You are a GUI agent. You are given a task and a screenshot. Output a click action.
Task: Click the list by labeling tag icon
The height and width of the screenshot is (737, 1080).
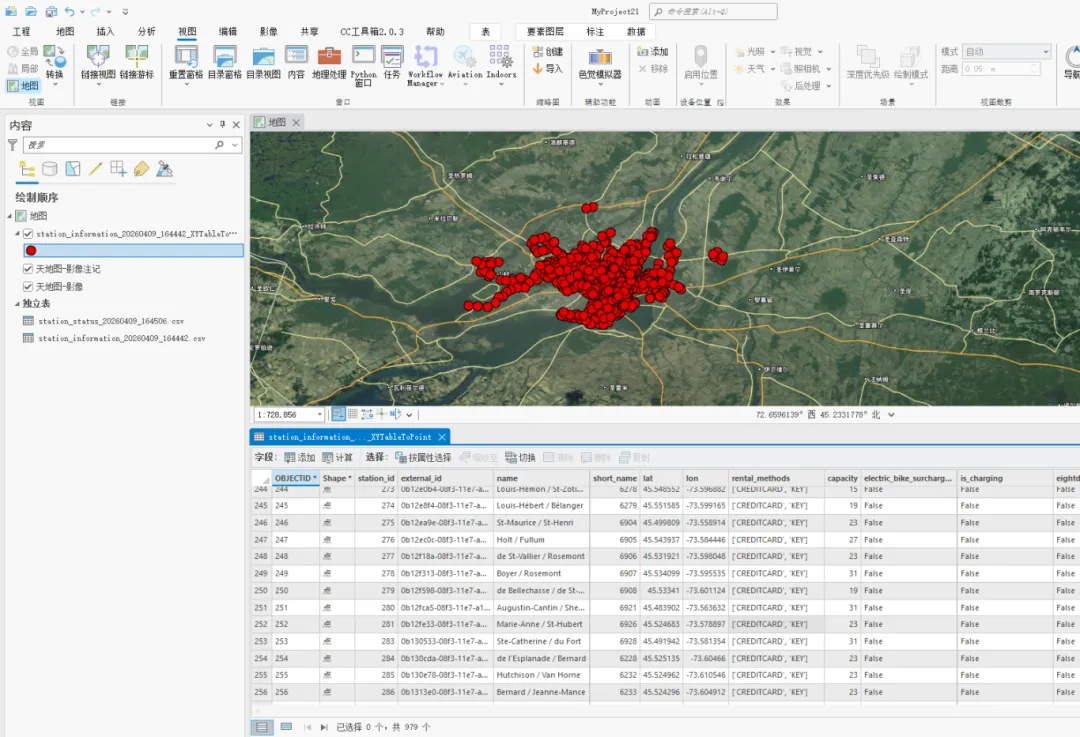[142, 169]
